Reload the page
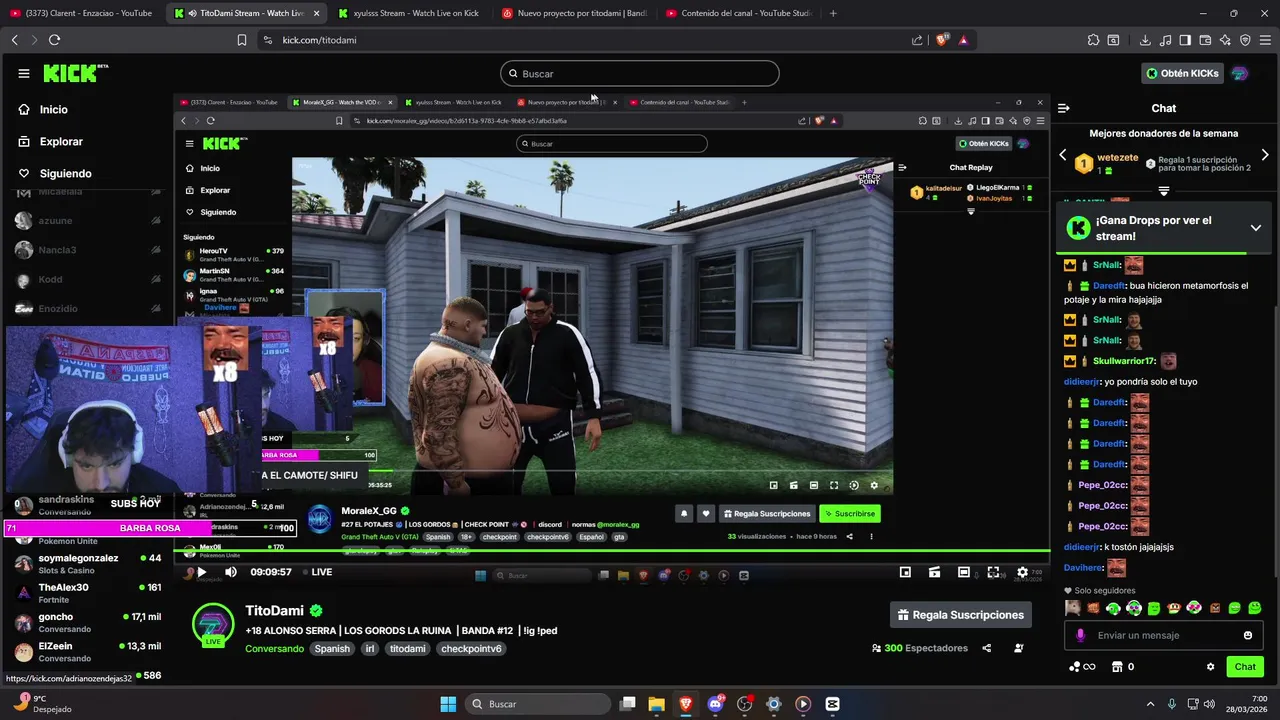This screenshot has height=720, width=1280. pyautogui.click(x=54, y=40)
